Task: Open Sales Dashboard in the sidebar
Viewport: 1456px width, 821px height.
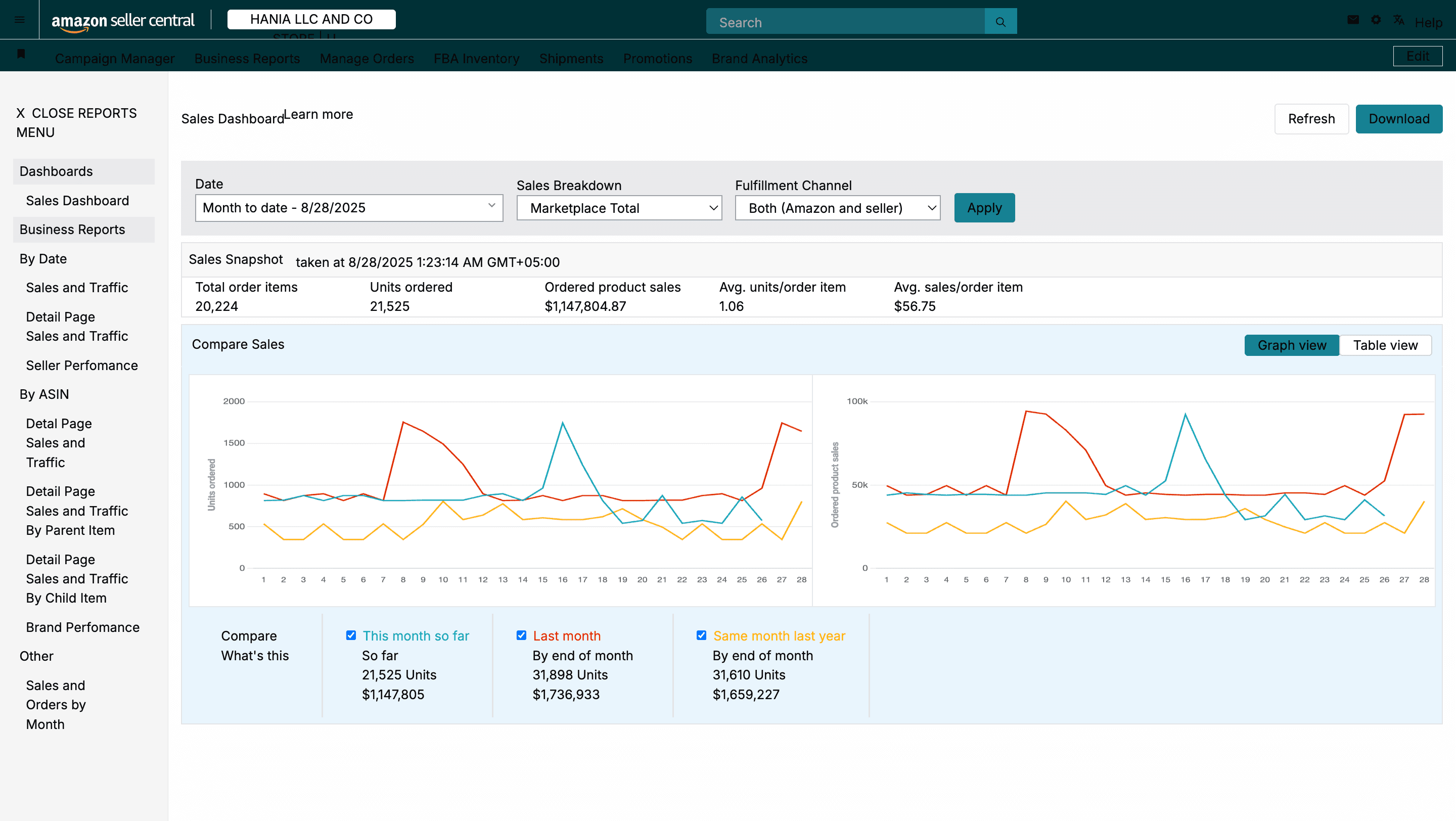Action: tap(77, 201)
